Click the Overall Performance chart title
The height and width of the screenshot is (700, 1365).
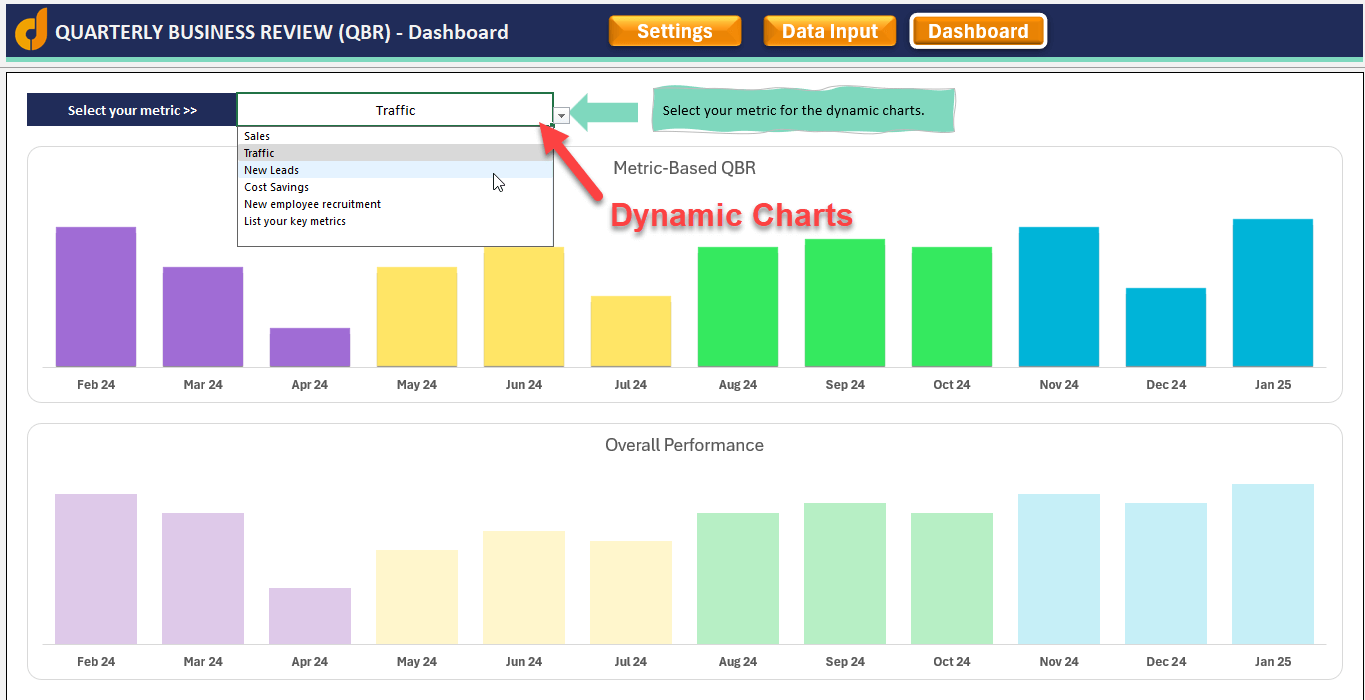click(x=684, y=445)
